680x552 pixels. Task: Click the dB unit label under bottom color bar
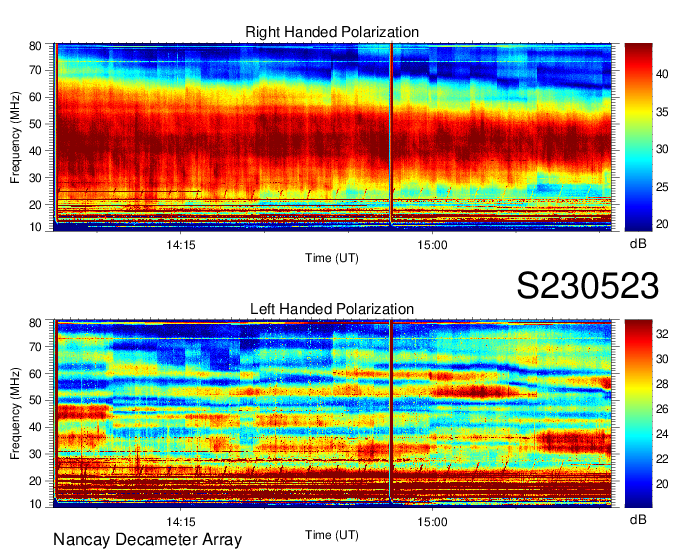[x=638, y=519]
